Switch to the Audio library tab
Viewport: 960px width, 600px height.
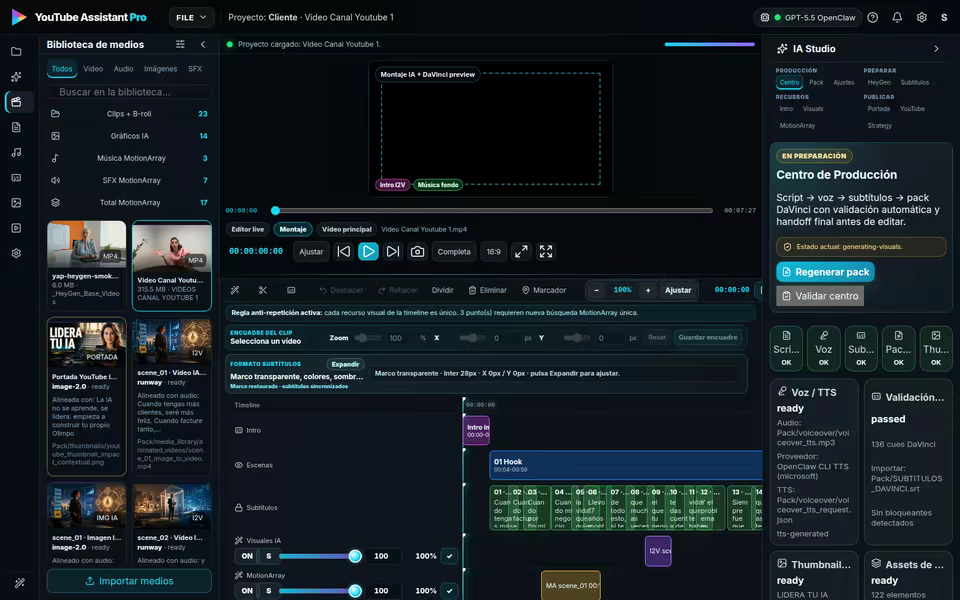123,69
